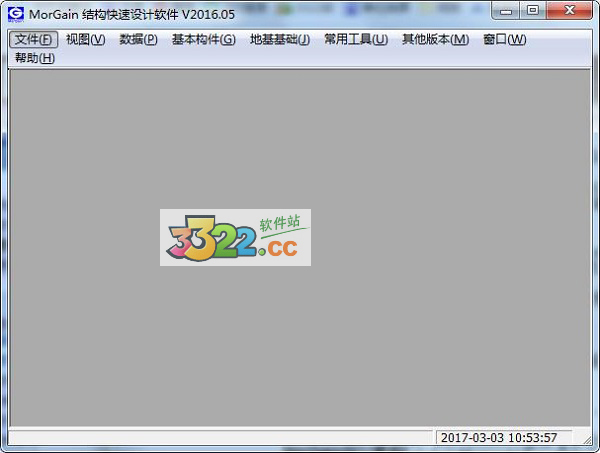The height and width of the screenshot is (453, 600).
Task: Open the 数据(P) menu
Action: tap(138, 39)
